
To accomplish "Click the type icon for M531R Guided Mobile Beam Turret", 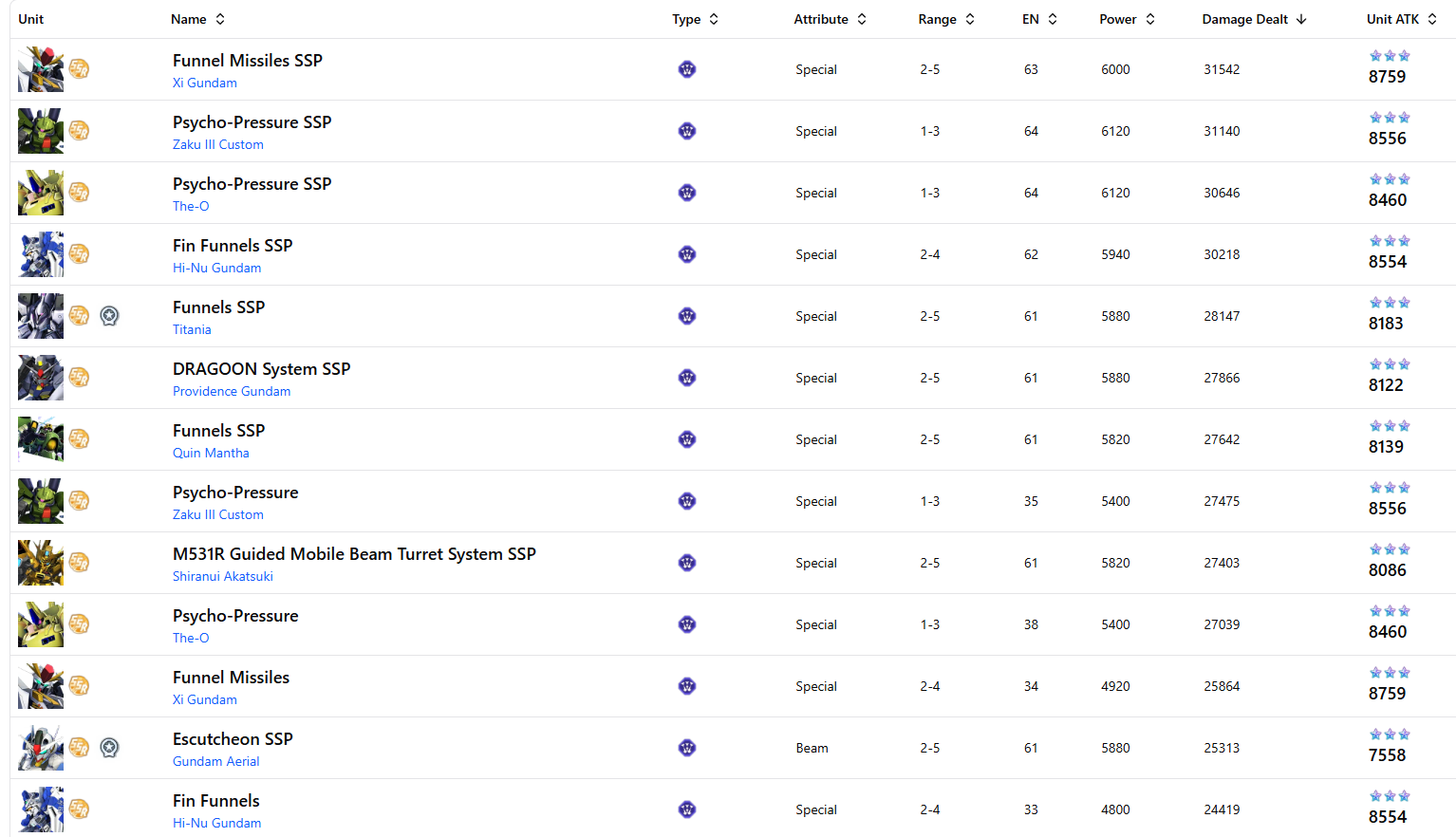I will (x=687, y=563).
